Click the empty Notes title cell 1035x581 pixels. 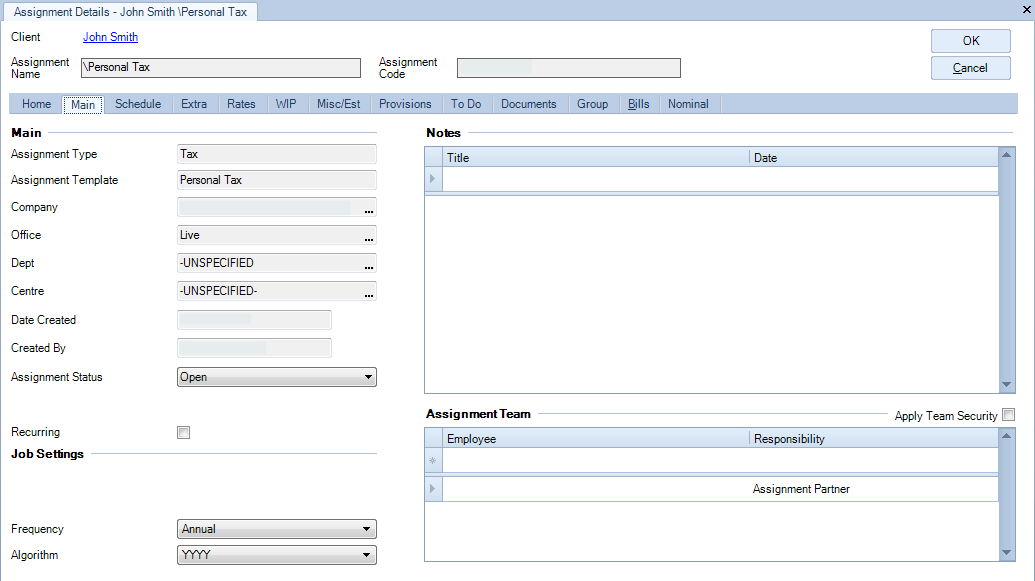pos(596,179)
